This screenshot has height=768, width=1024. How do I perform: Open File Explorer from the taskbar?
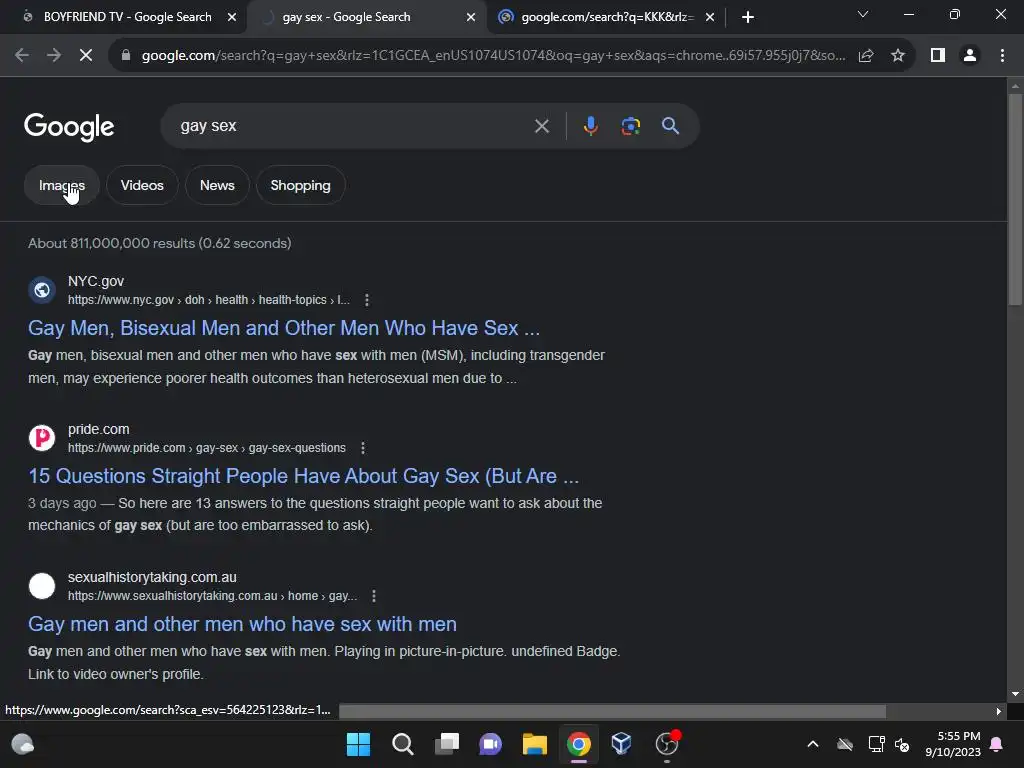tap(535, 744)
